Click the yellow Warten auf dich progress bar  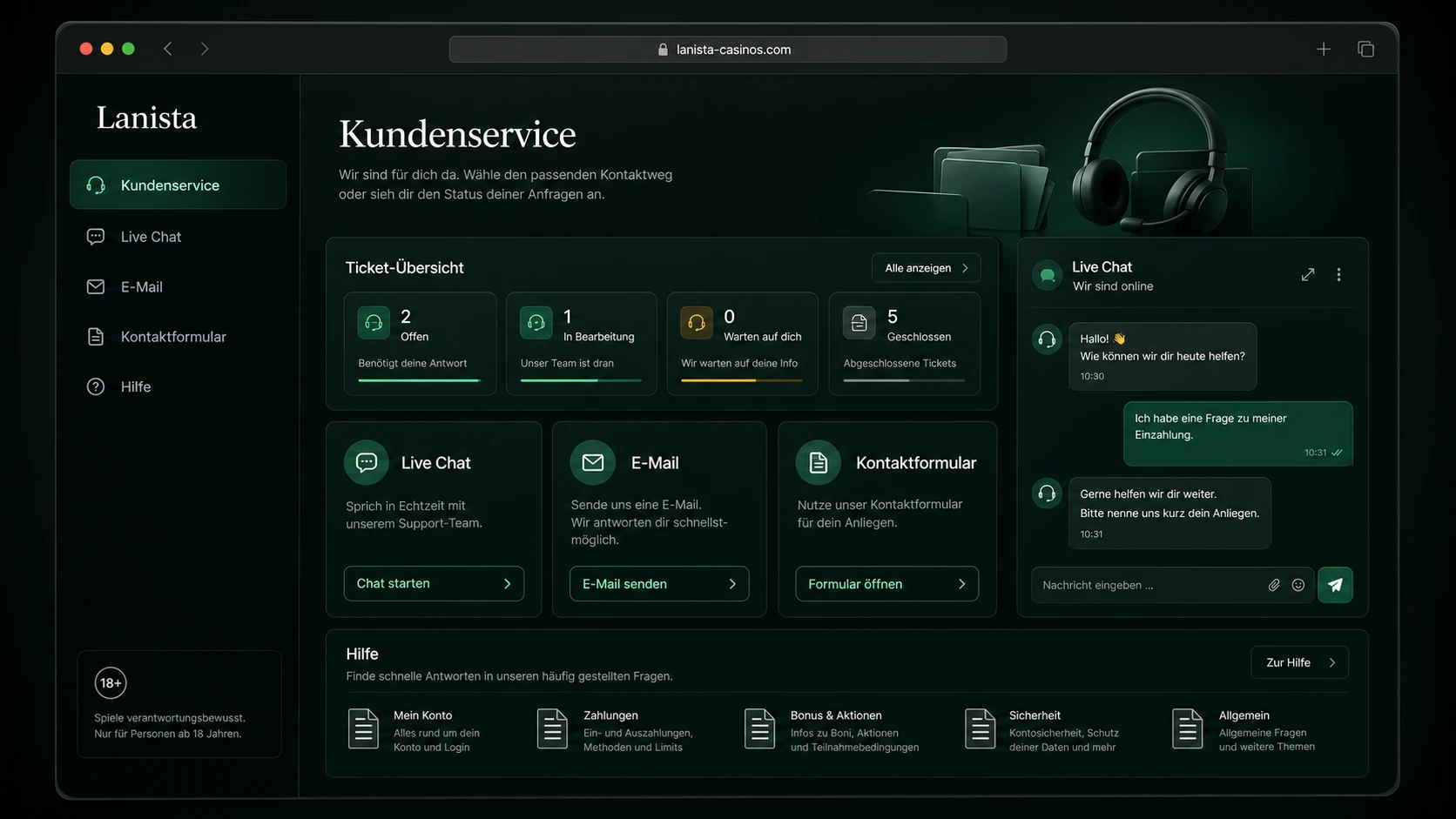tap(742, 380)
